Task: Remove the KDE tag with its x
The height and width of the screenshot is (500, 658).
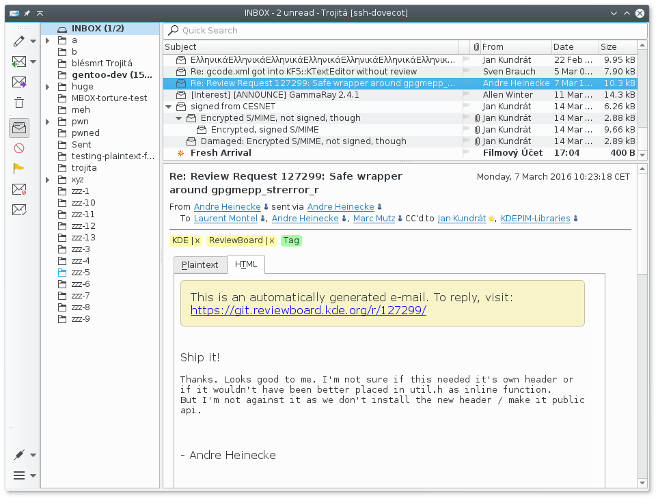Action: 197,241
